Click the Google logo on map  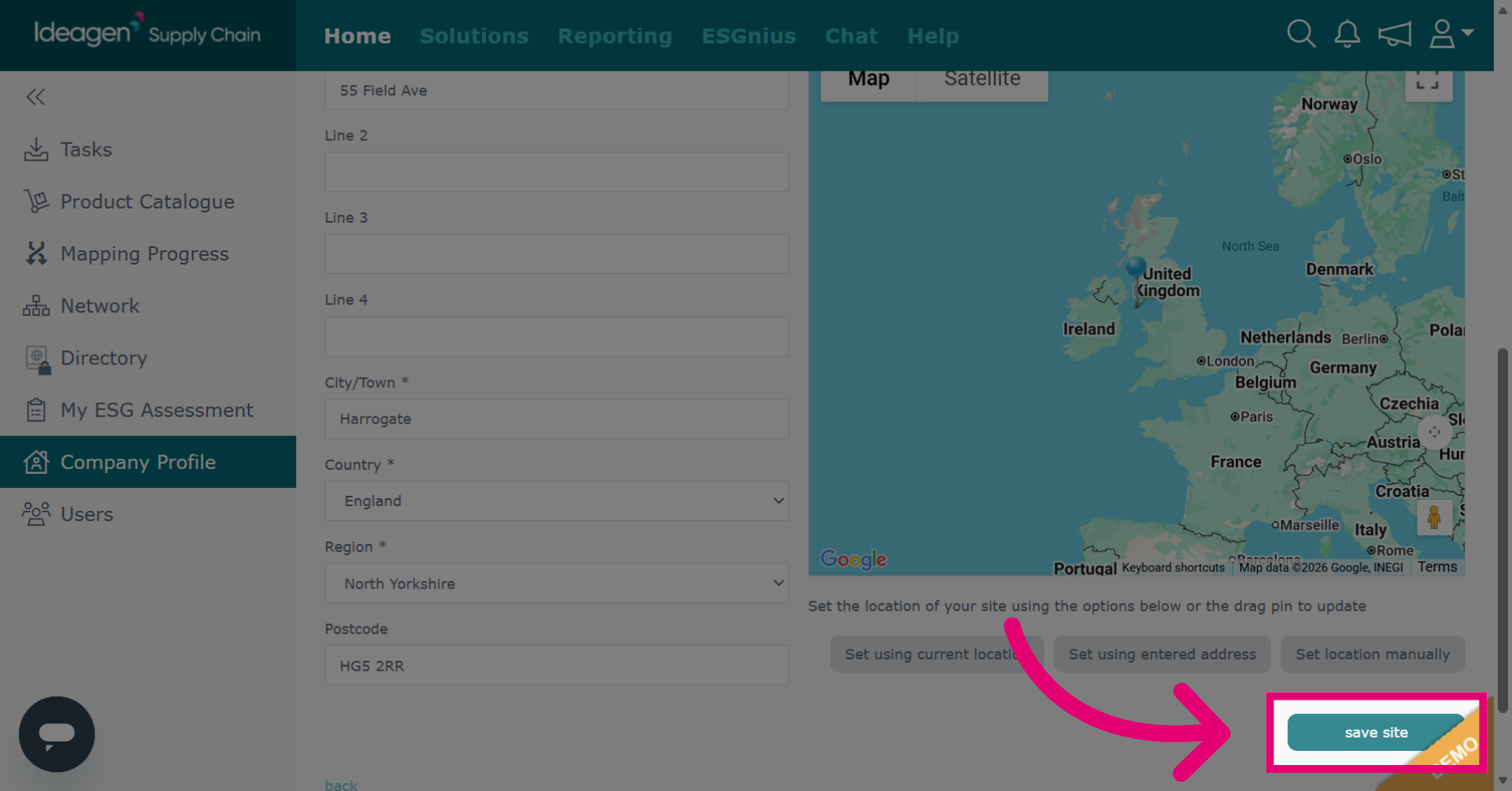click(x=854, y=559)
